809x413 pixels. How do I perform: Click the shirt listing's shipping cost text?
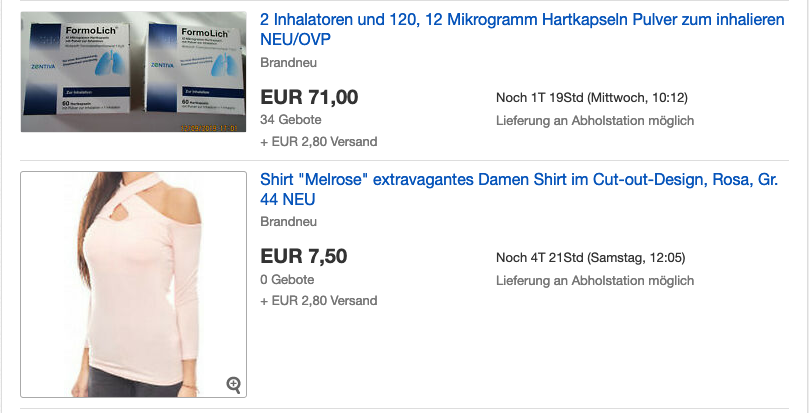pyautogui.click(x=319, y=300)
